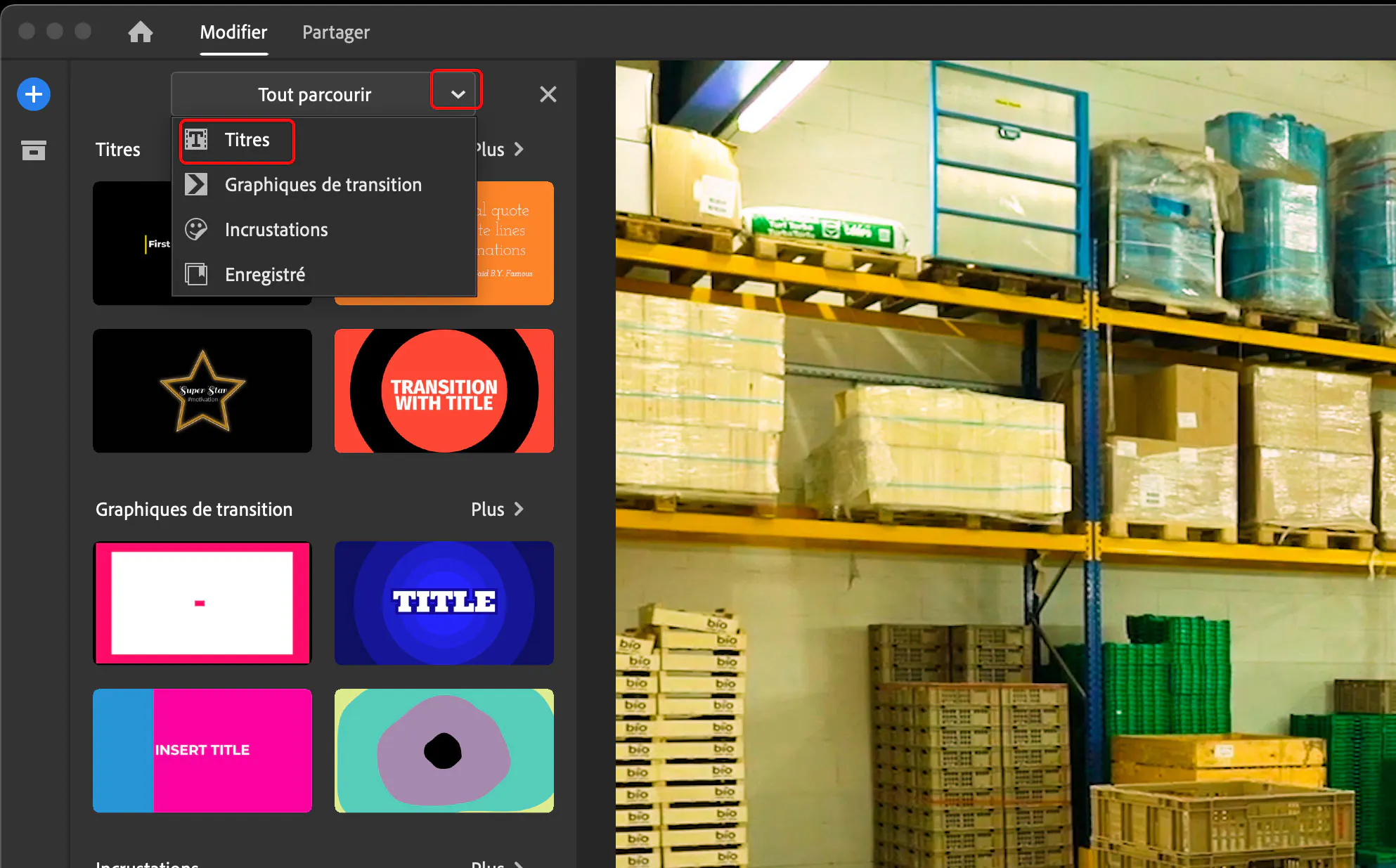Pick the Transition With Title template
This screenshot has width=1396, height=868.
coord(444,391)
